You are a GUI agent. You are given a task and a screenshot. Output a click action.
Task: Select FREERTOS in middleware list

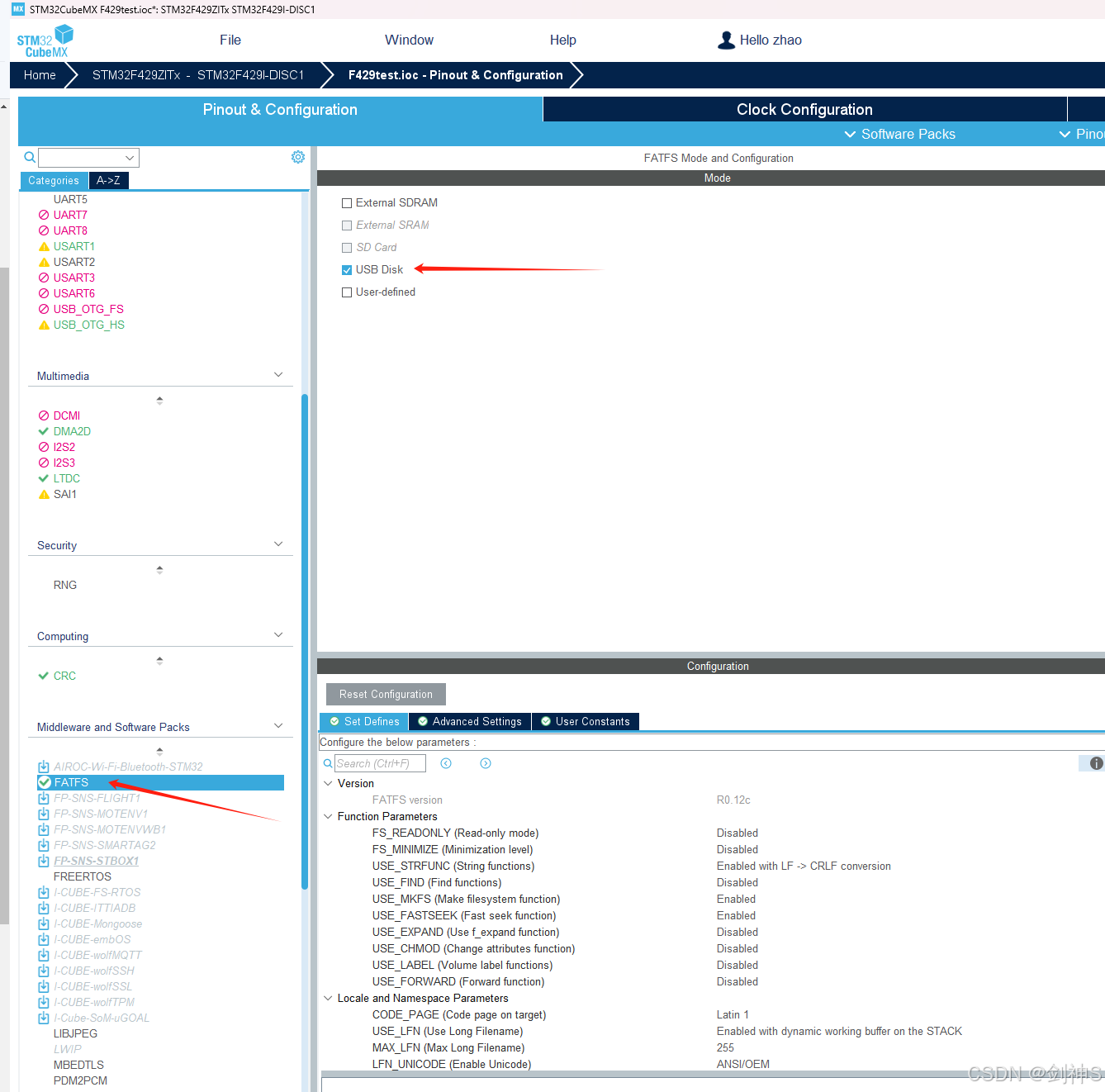point(82,876)
